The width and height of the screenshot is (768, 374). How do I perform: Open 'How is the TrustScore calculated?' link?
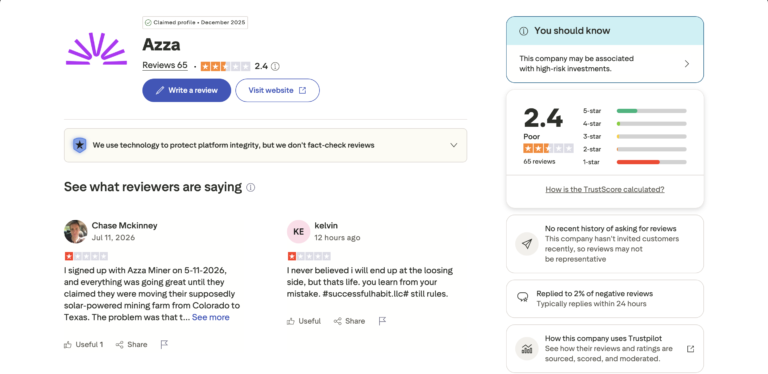605,189
